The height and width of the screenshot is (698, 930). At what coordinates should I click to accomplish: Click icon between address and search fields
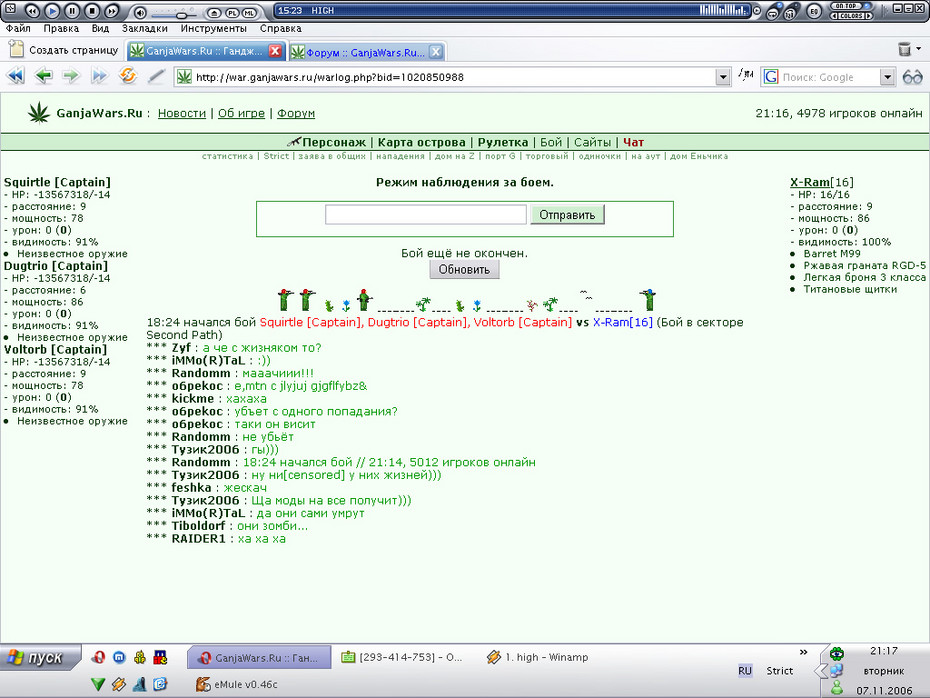click(x=746, y=75)
